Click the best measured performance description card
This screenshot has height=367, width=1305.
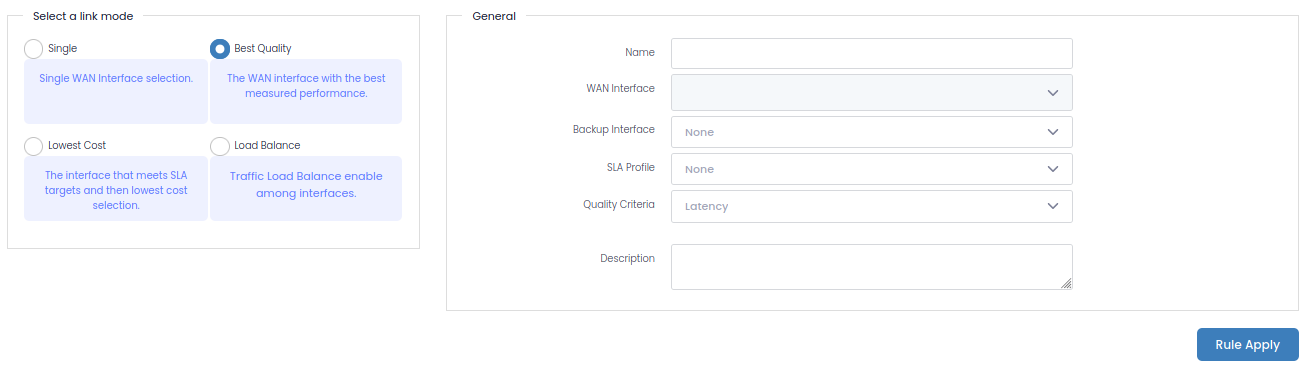306,91
